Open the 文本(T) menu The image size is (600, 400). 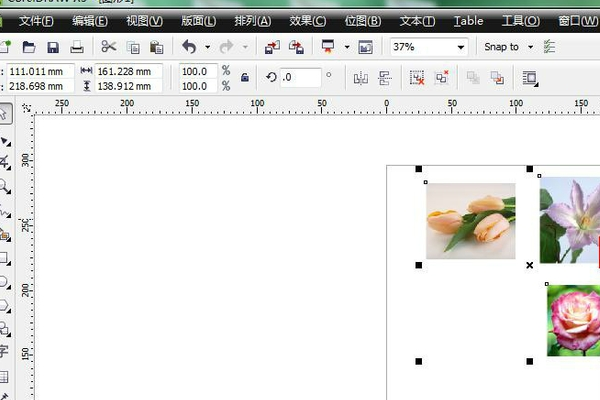[x=417, y=21]
